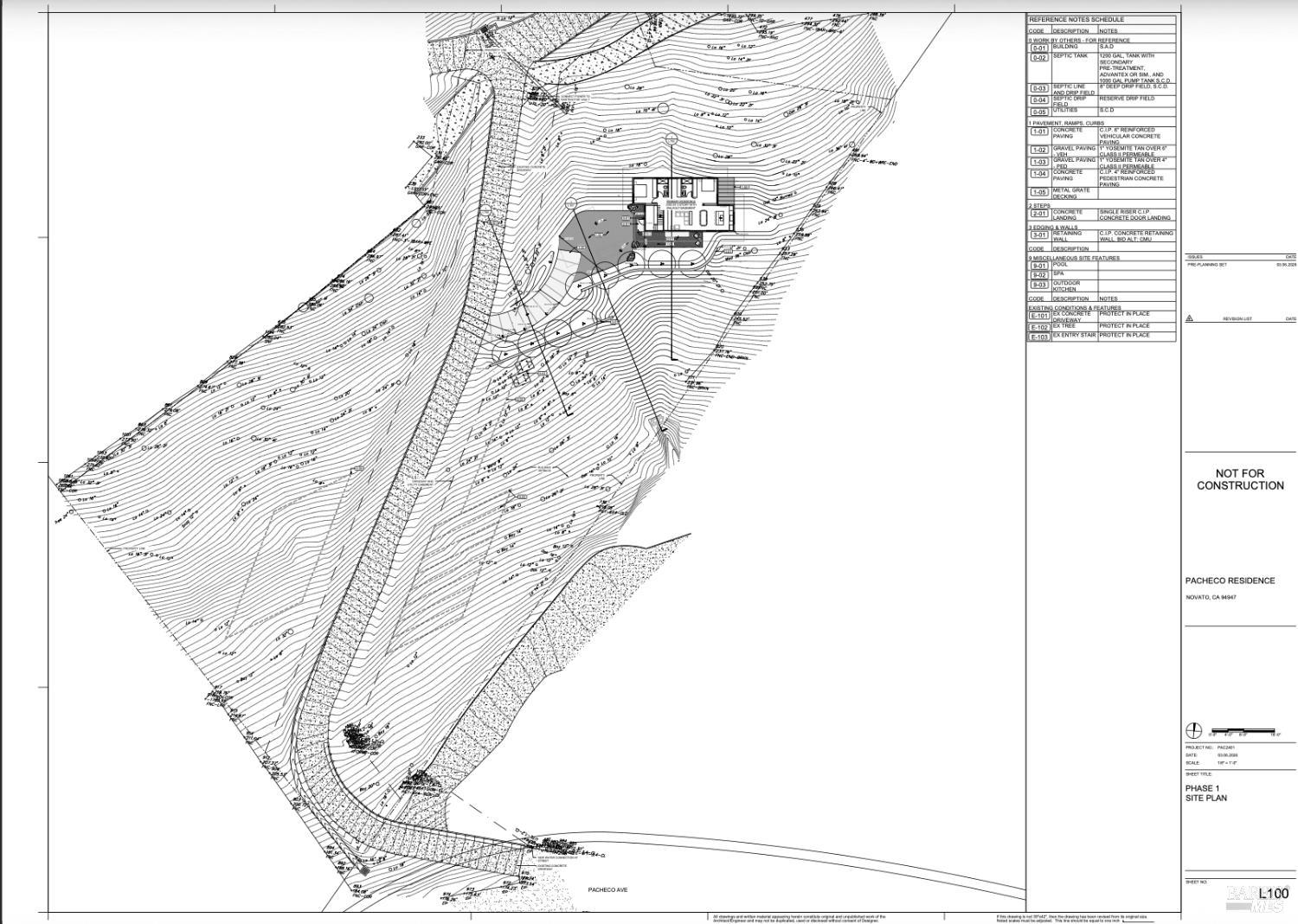Viewport: 1298px width, 924px height.
Task: Click the 'NOVATO, CA 94947' address line
Action: pos(1211,597)
